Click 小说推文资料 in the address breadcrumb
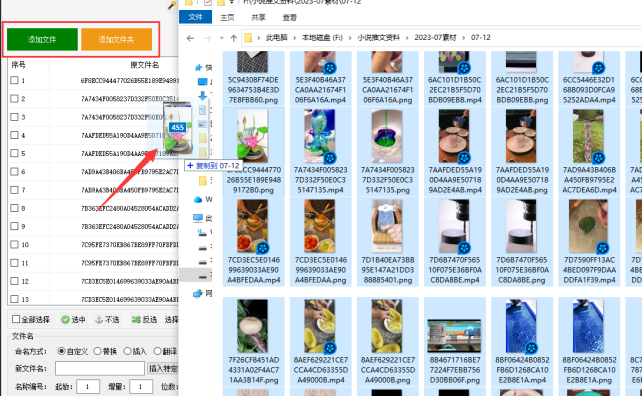642x397 pixels. tap(378, 38)
